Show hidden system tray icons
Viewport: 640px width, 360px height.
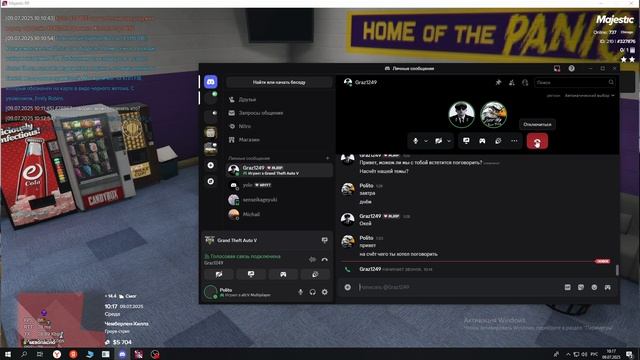[x=568, y=354]
